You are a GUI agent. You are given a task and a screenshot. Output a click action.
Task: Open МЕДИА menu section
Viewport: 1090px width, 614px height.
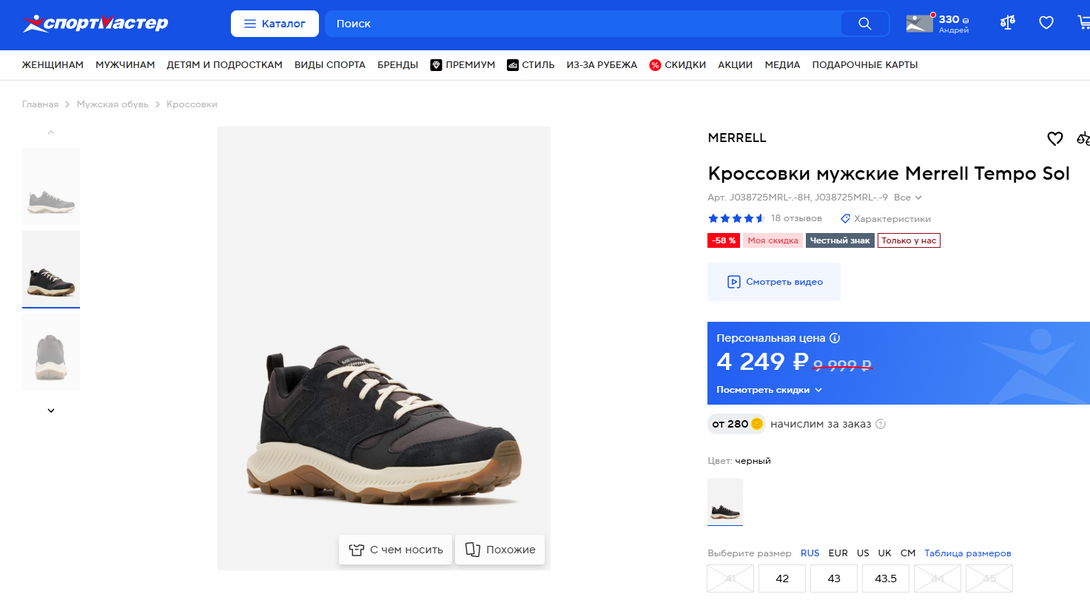point(782,65)
